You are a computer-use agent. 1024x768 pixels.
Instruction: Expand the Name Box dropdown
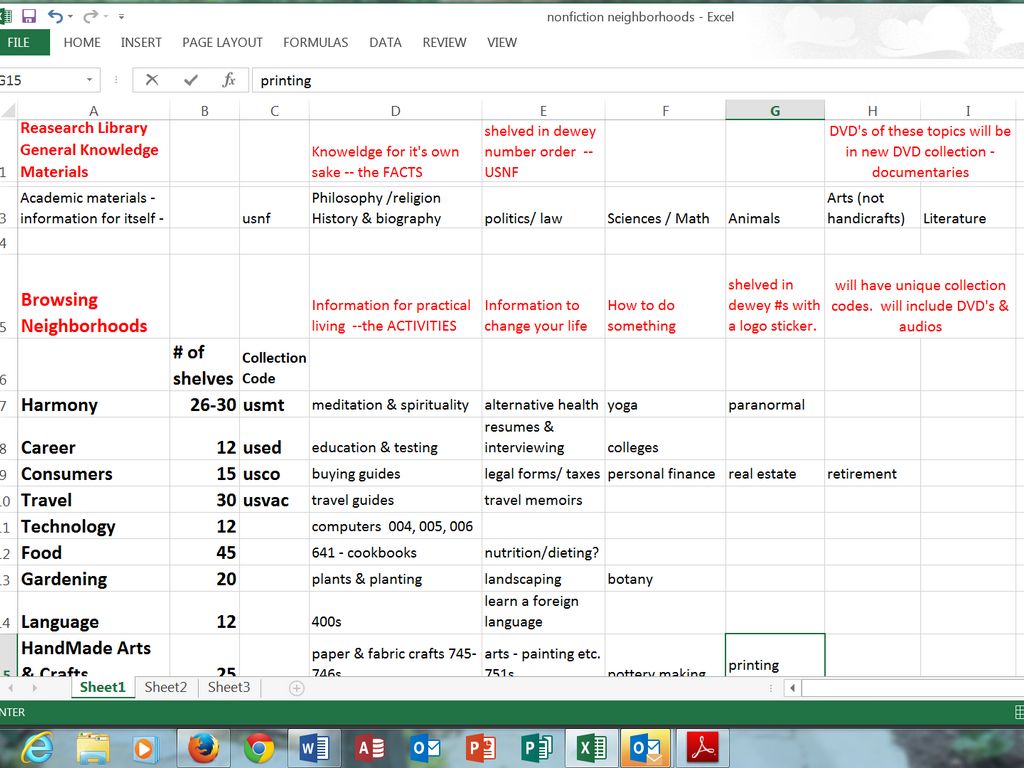[x=90, y=80]
